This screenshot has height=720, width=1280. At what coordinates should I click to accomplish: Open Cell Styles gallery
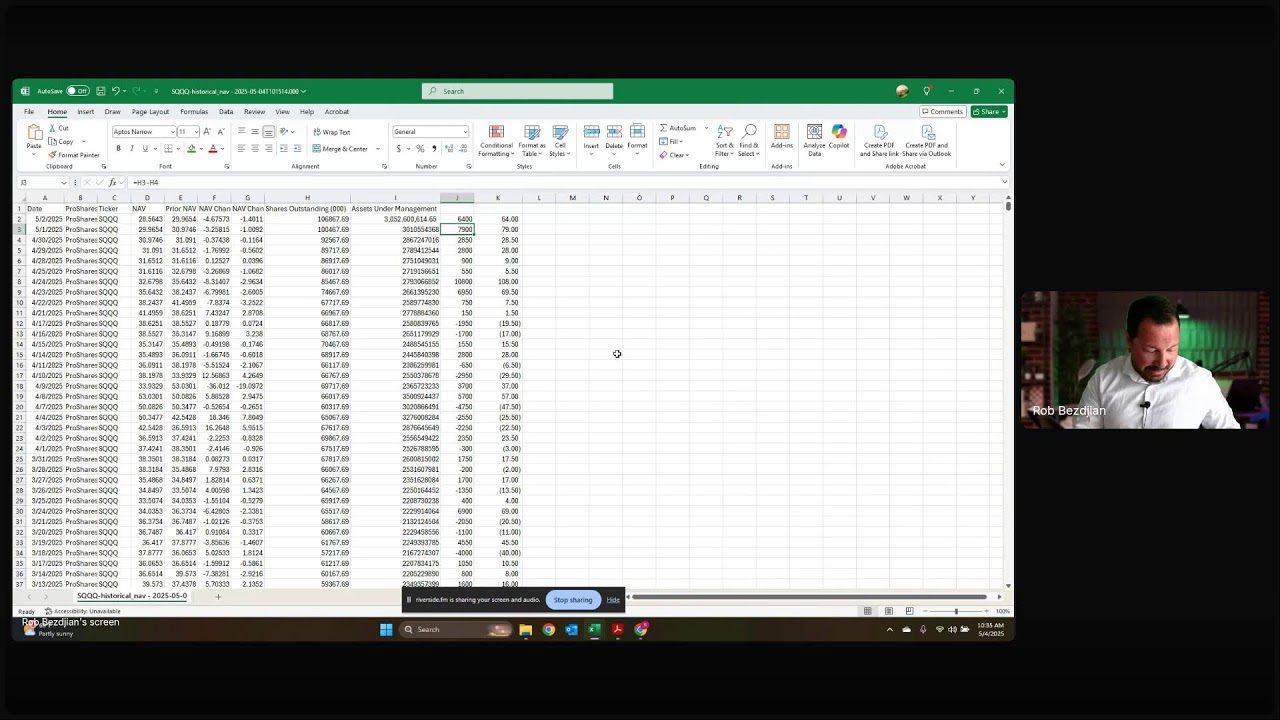click(560, 141)
